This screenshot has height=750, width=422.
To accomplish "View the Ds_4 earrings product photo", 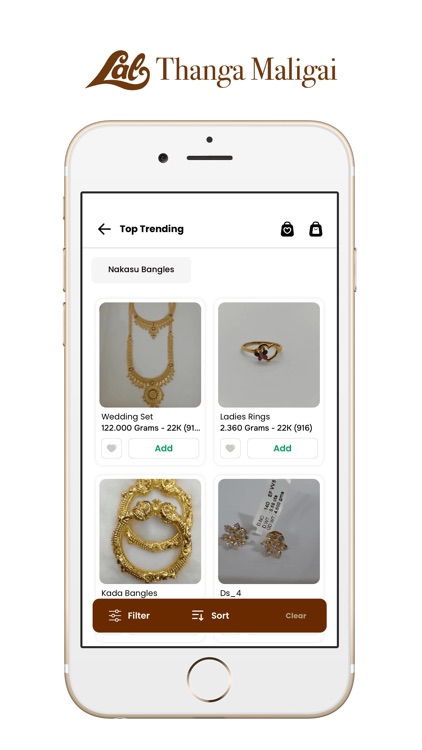I will pyautogui.click(x=269, y=531).
